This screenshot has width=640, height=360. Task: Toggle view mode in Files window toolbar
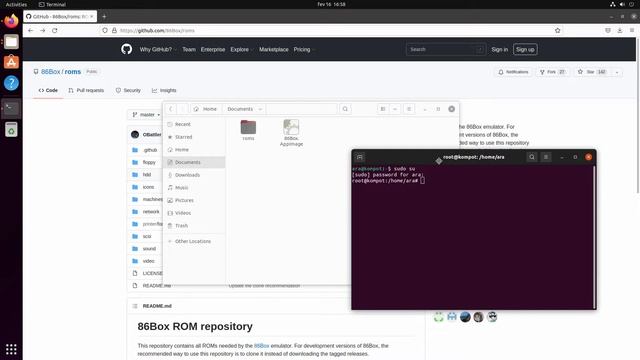pos(383,109)
